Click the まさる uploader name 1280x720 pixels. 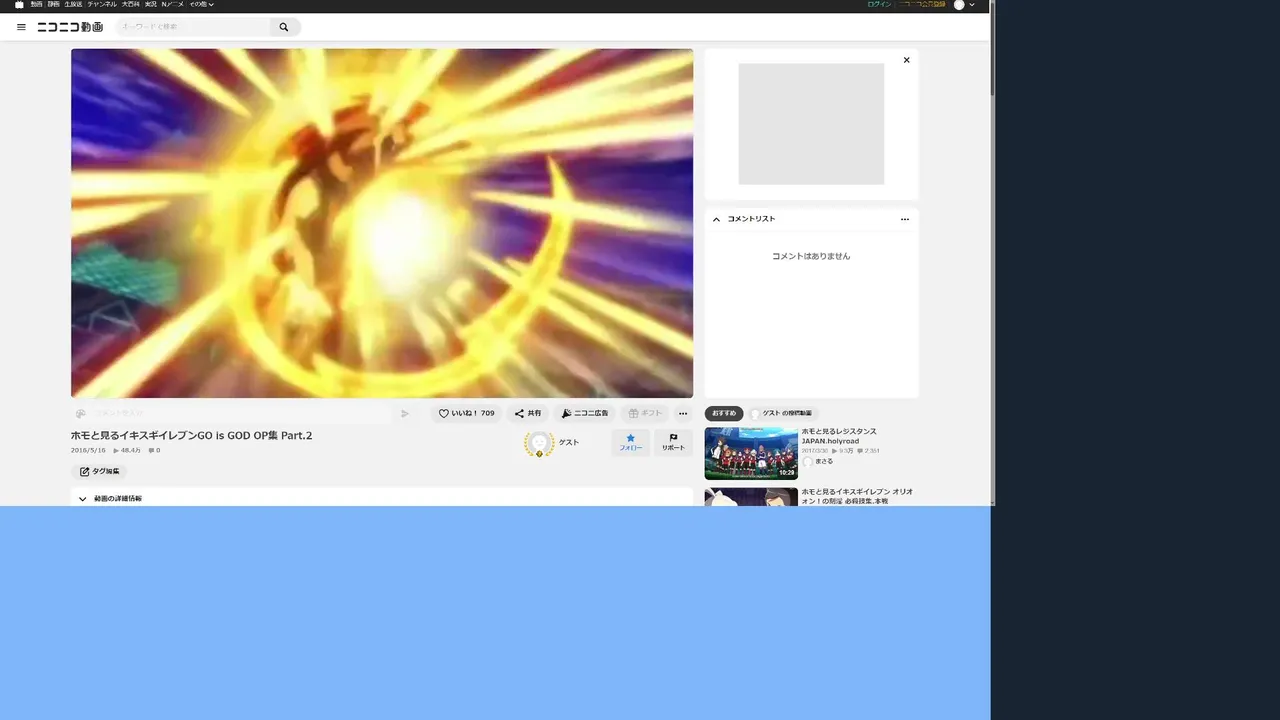(824, 461)
